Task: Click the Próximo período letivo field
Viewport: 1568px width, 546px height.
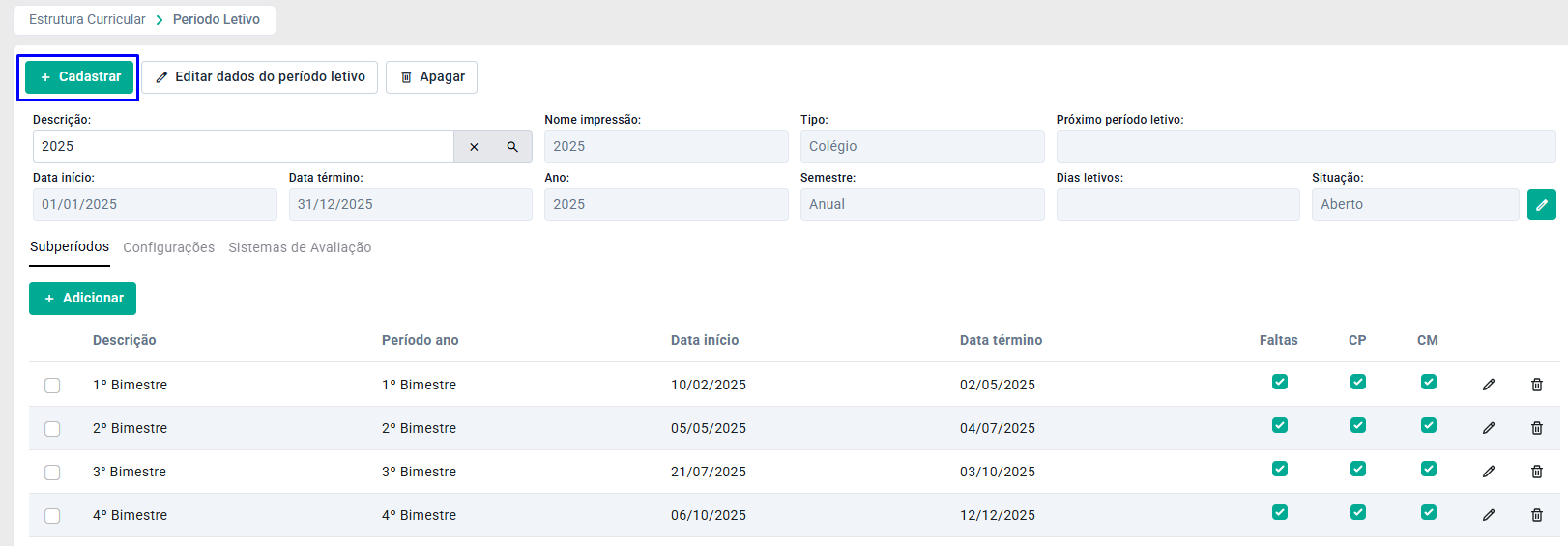Action: pos(1306,147)
